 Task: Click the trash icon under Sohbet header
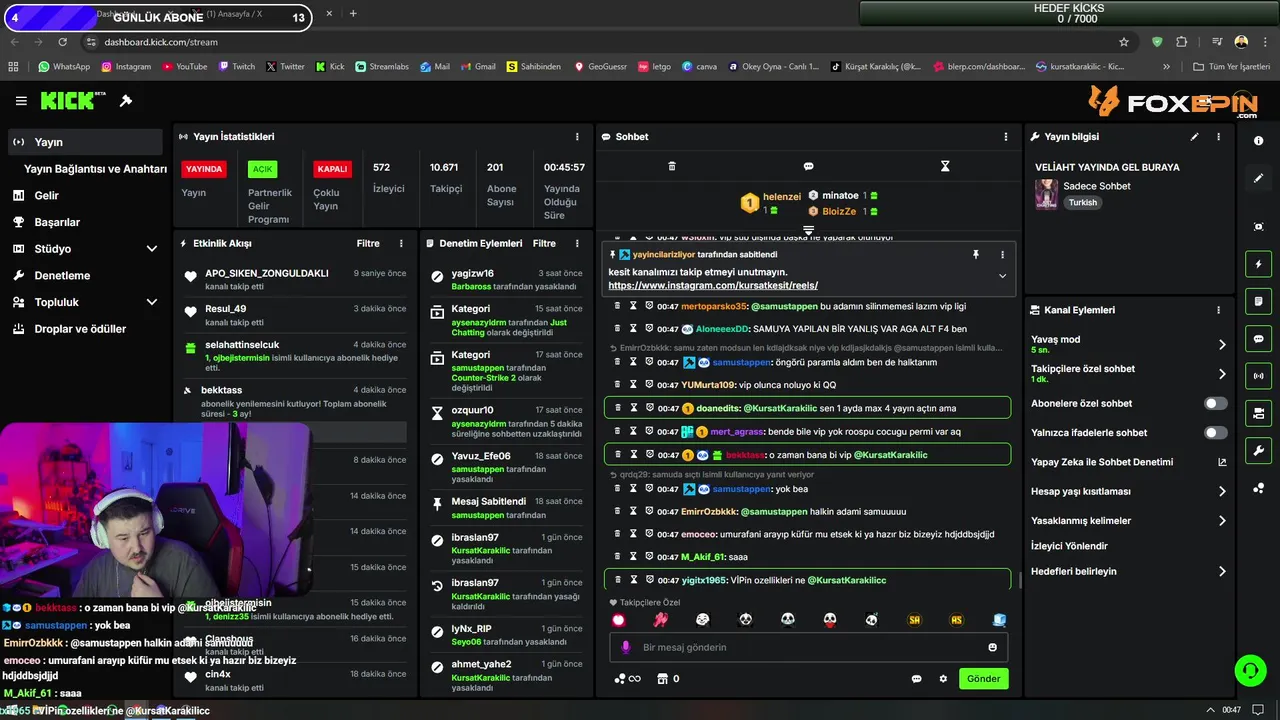click(x=672, y=166)
